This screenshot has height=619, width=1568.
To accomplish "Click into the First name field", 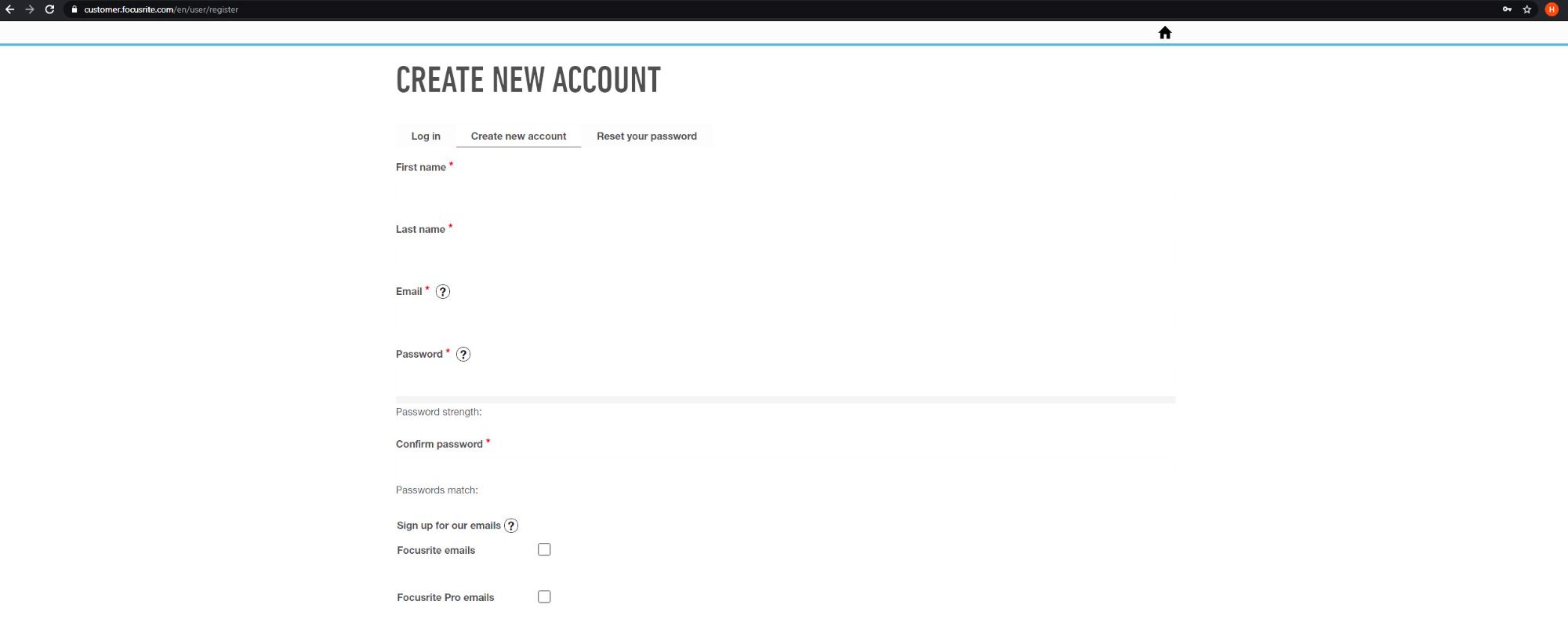I will pyautogui.click(x=784, y=192).
